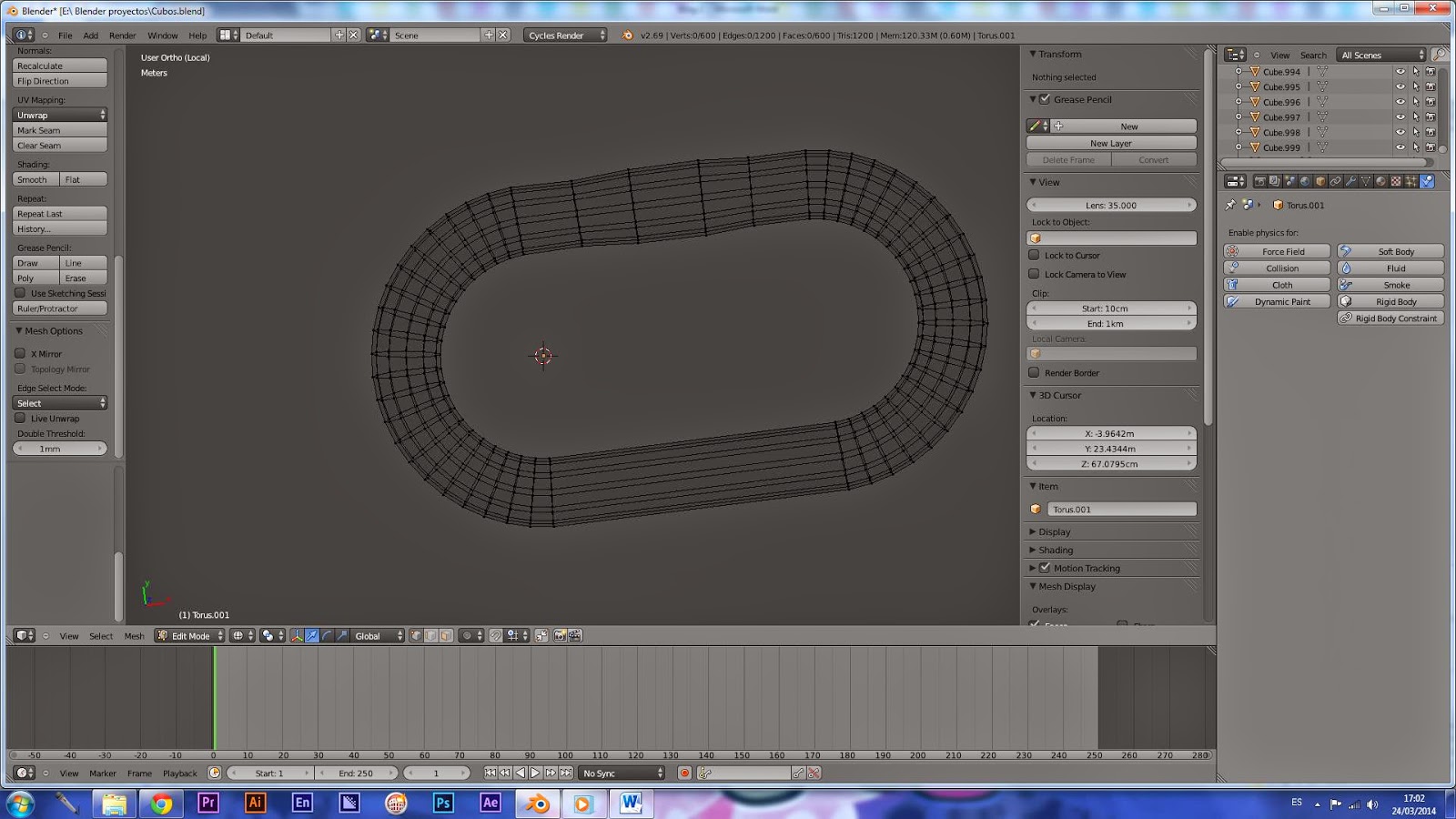Click the Render camera properties tab icon
The height and width of the screenshot is (819, 1456).
pos(1259,181)
